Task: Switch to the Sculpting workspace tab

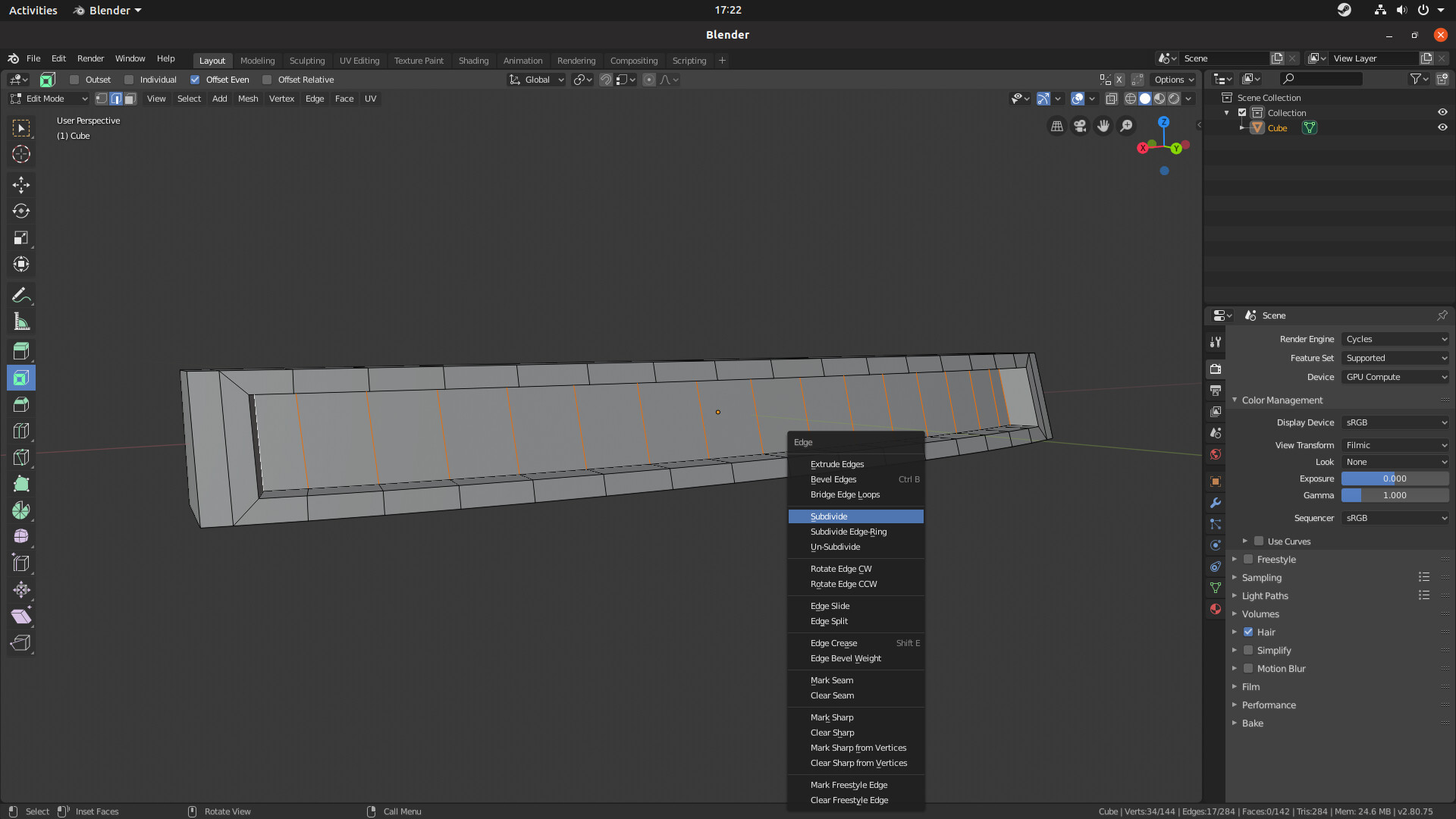Action: [307, 61]
